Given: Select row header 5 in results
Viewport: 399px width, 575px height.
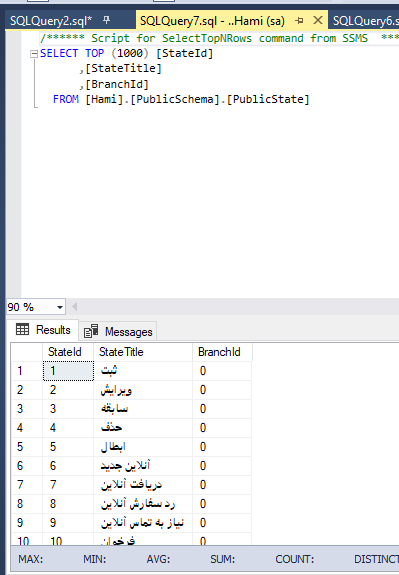Looking at the screenshot, I should pyautogui.click(x=27, y=447).
